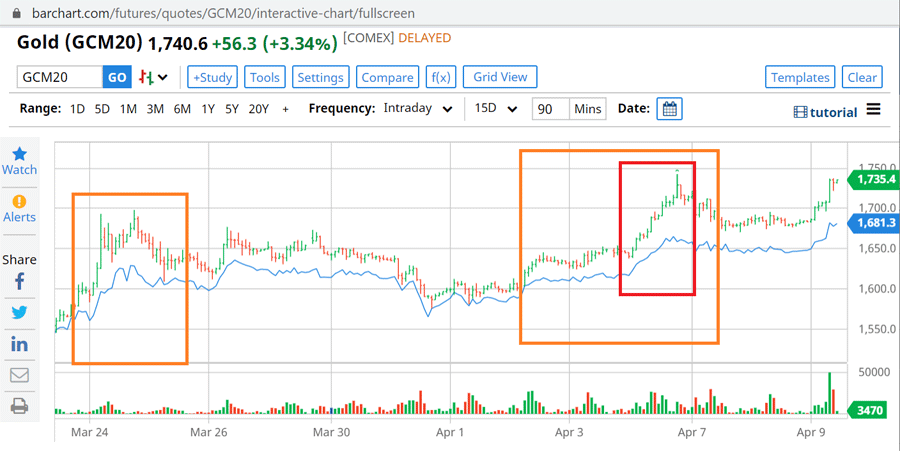
Task: Share chart on Twitter
Action: tap(19, 312)
